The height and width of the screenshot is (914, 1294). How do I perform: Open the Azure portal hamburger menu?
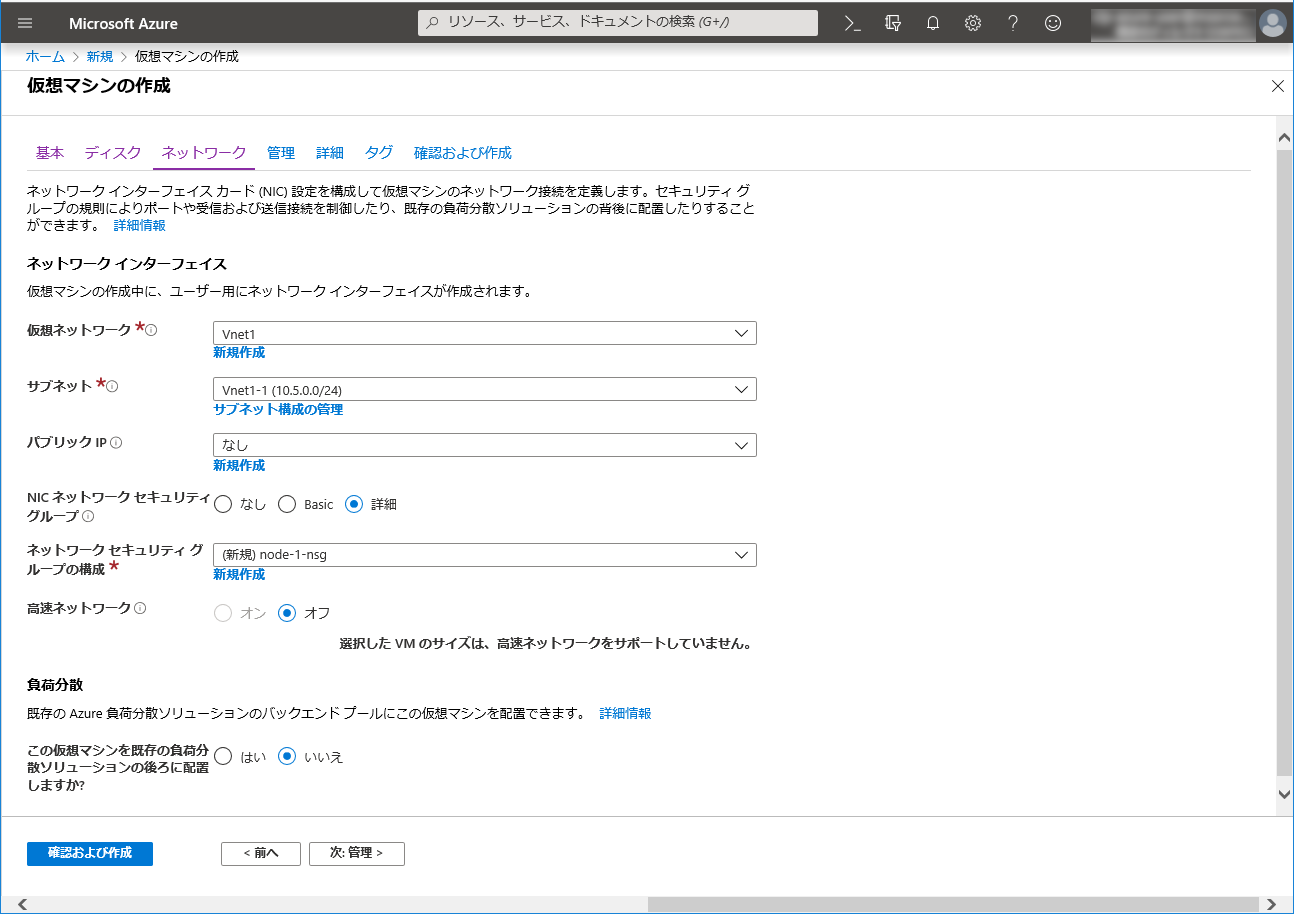click(x=25, y=23)
